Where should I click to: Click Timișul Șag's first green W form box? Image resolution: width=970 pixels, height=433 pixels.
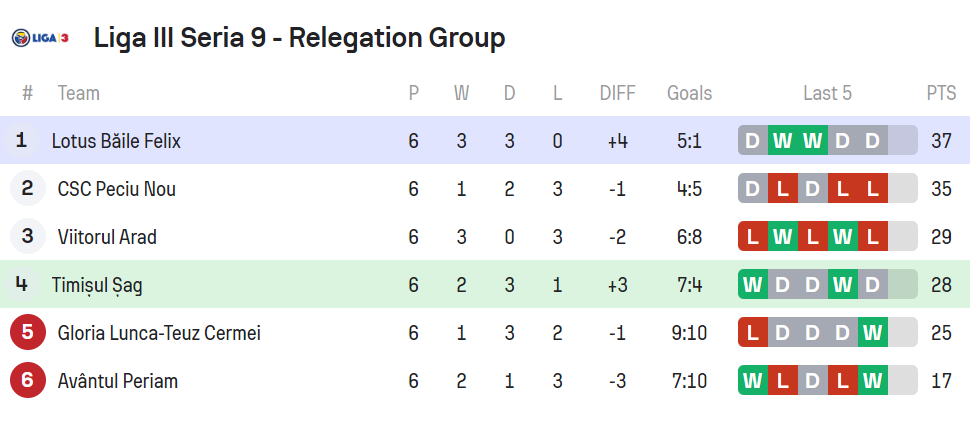tap(753, 285)
